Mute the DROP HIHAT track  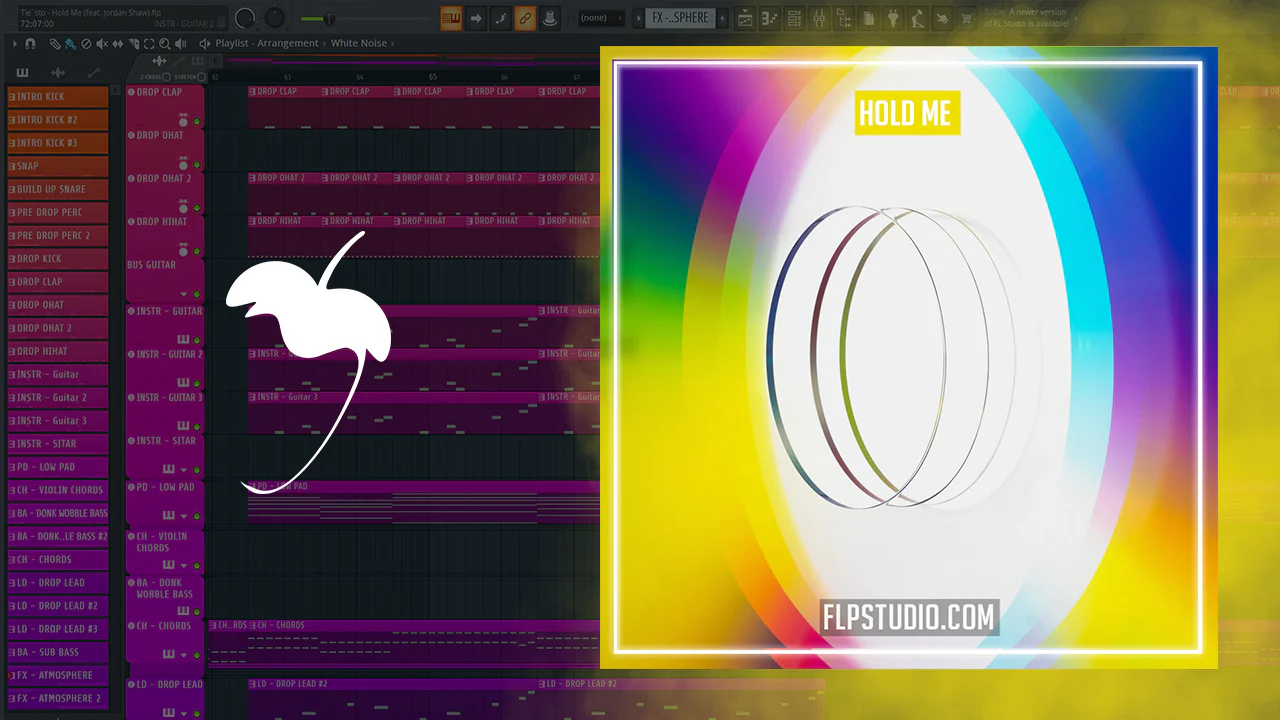197,252
